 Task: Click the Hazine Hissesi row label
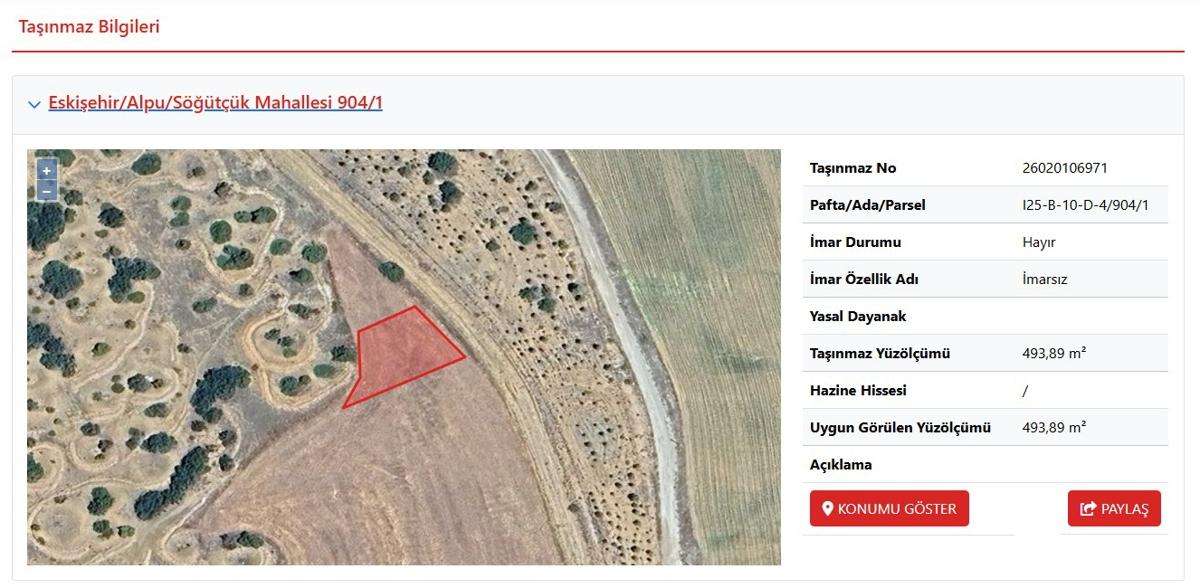tap(859, 390)
